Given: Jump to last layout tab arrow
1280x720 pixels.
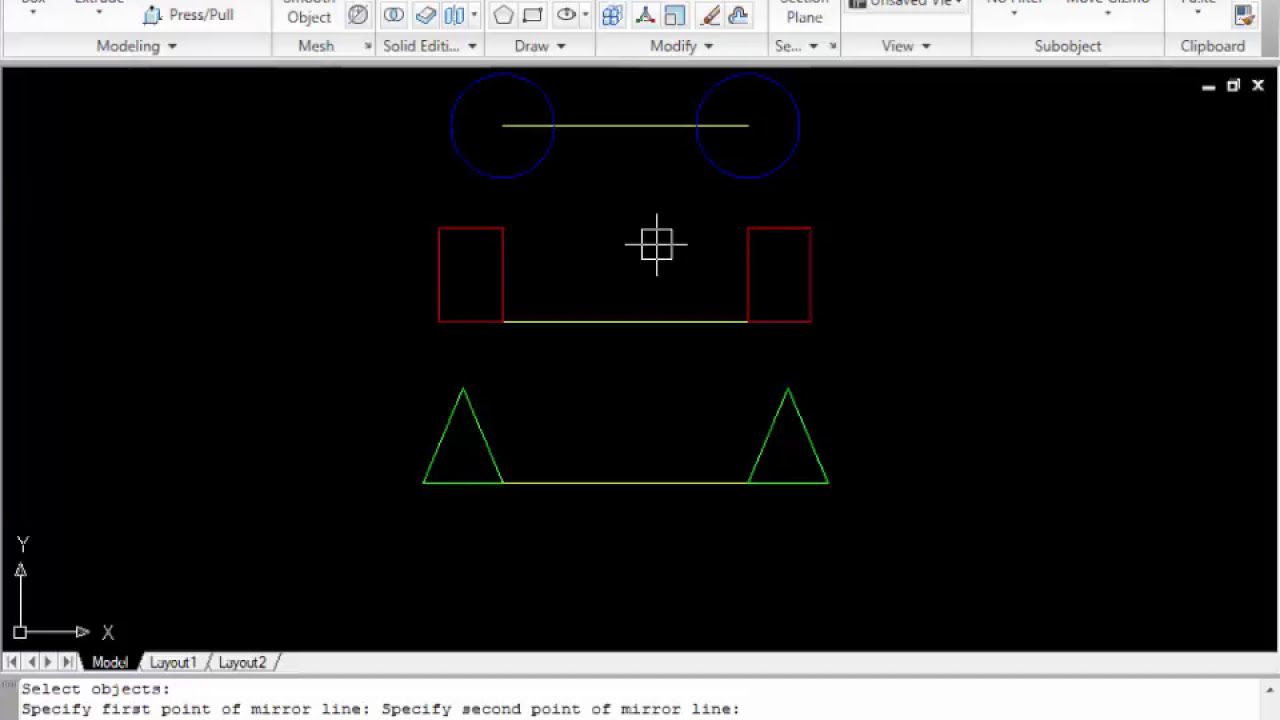Looking at the screenshot, I should coord(67,662).
